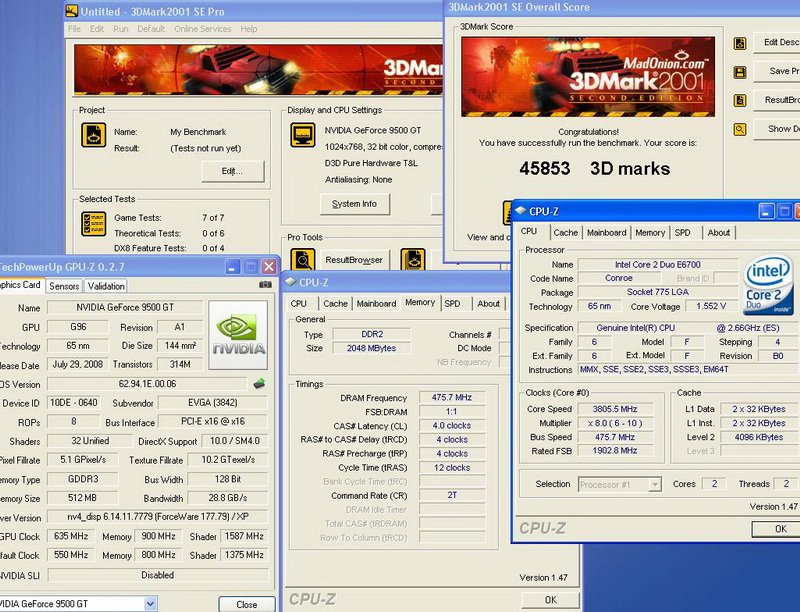The height and width of the screenshot is (612, 800).
Task: Click the Edit Description button
Action: tap(777, 42)
